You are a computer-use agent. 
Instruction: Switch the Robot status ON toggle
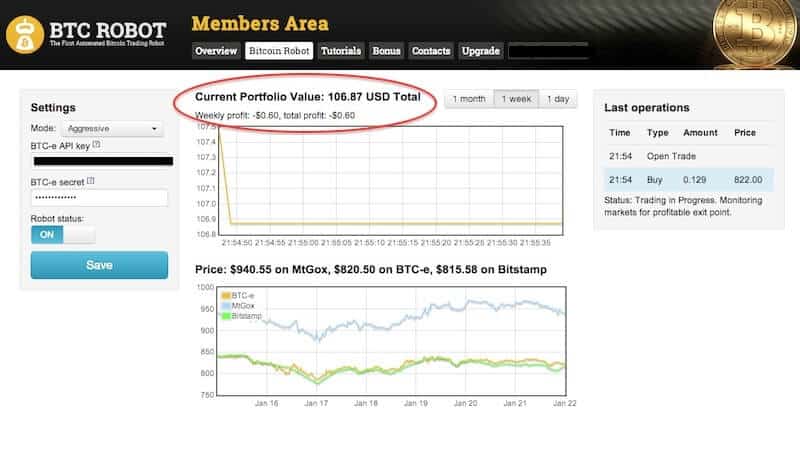click(63, 235)
